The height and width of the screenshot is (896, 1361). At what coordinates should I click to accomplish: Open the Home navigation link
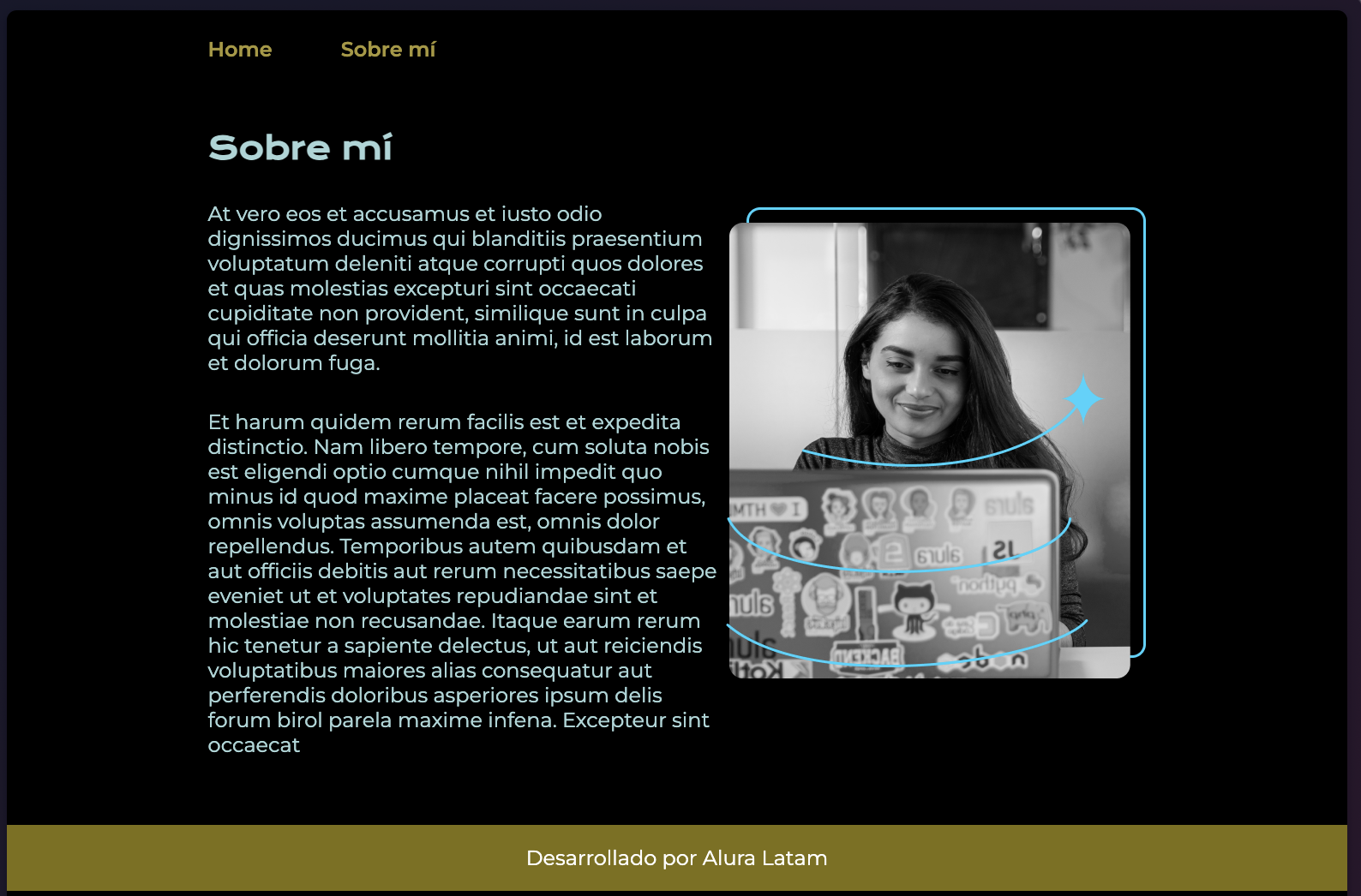pyautogui.click(x=240, y=50)
